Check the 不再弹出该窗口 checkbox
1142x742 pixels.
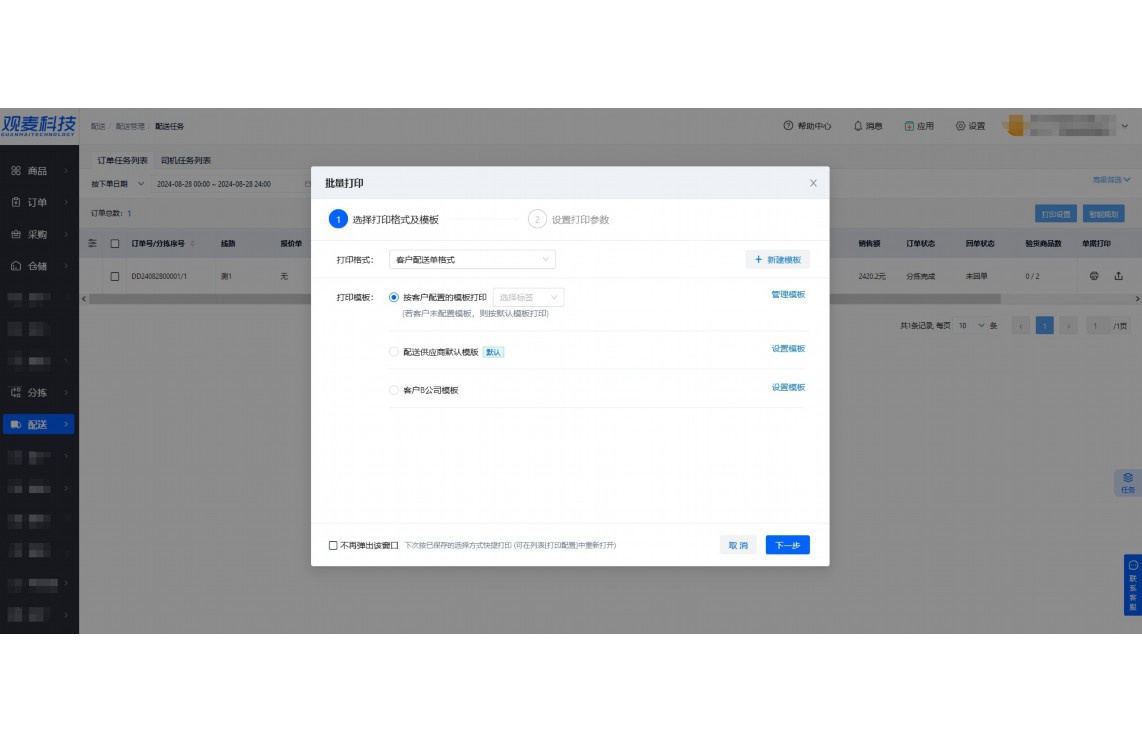(331, 545)
